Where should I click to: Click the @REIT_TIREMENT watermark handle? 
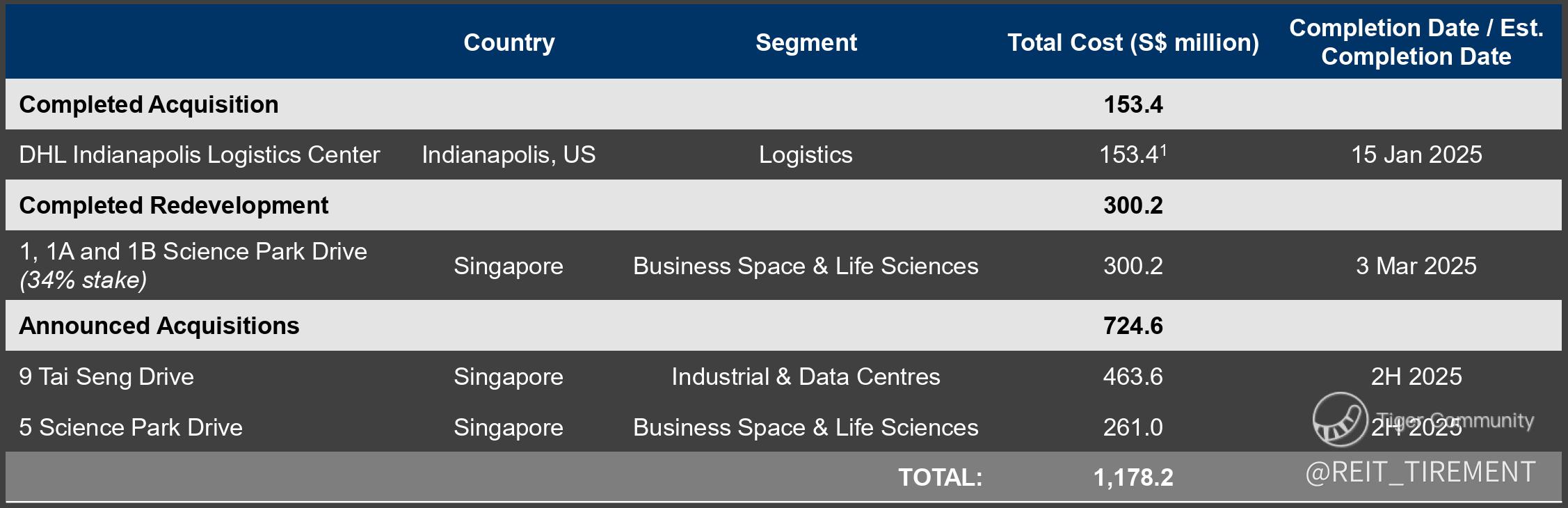(1420, 473)
